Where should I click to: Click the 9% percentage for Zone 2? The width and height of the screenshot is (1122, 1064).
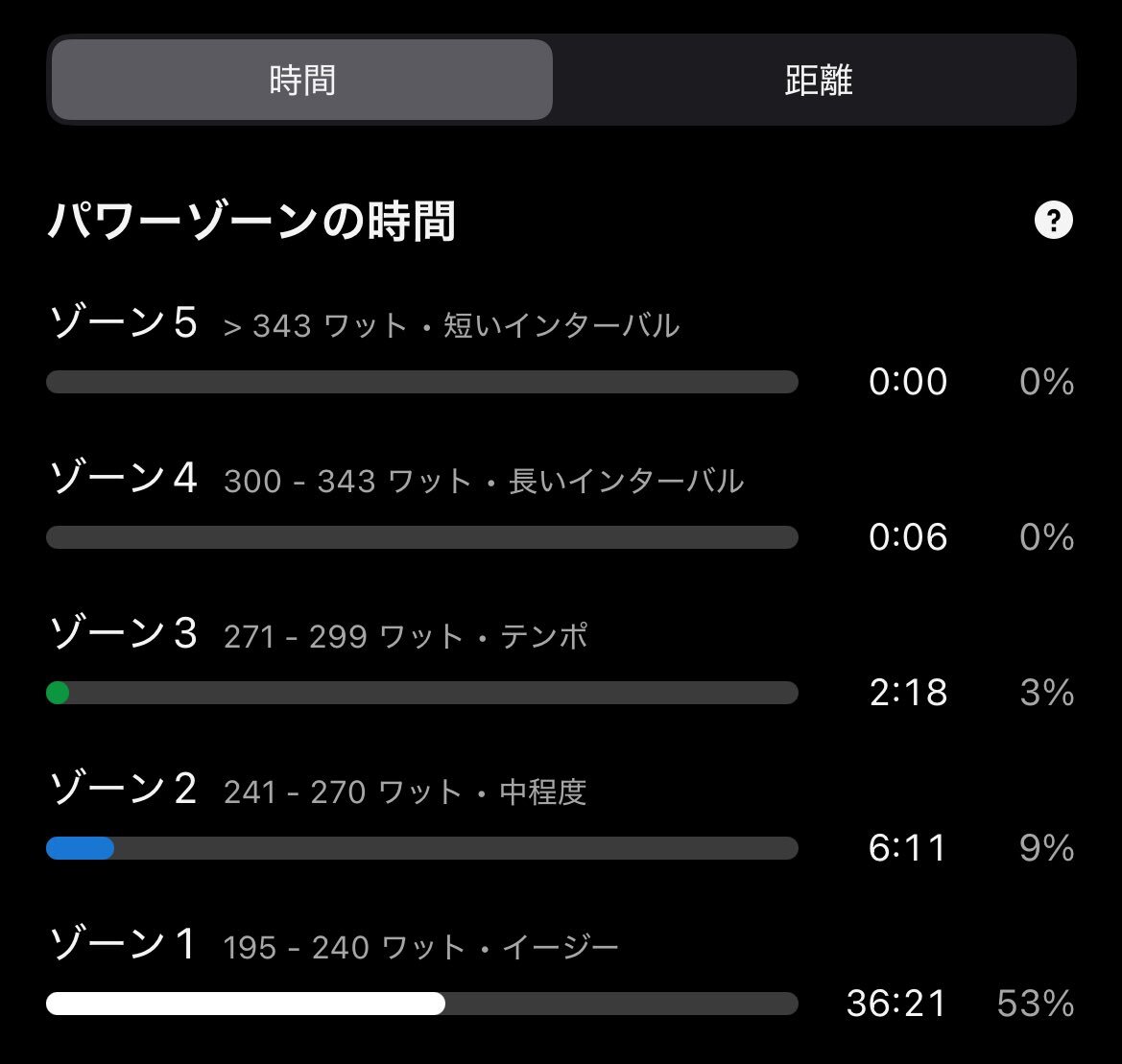tap(1046, 848)
